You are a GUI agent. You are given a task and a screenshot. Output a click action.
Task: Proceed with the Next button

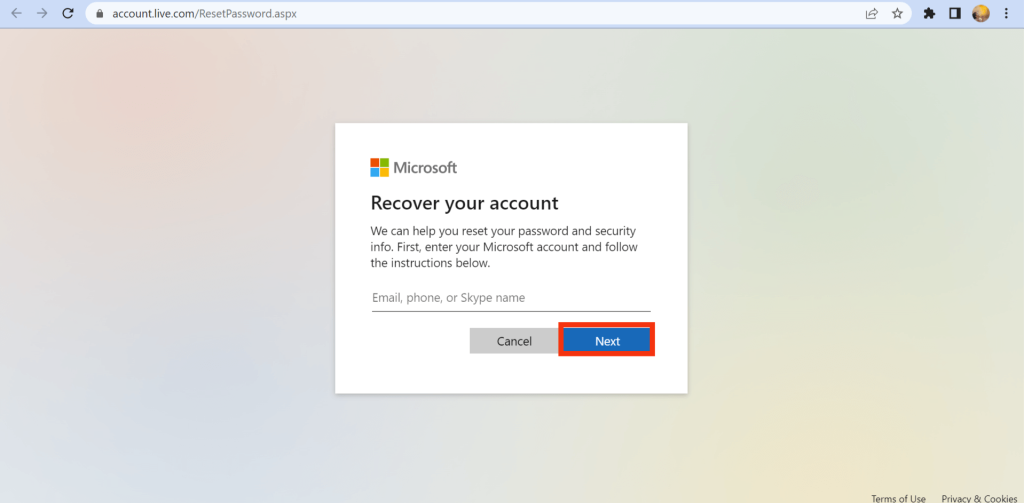click(607, 341)
